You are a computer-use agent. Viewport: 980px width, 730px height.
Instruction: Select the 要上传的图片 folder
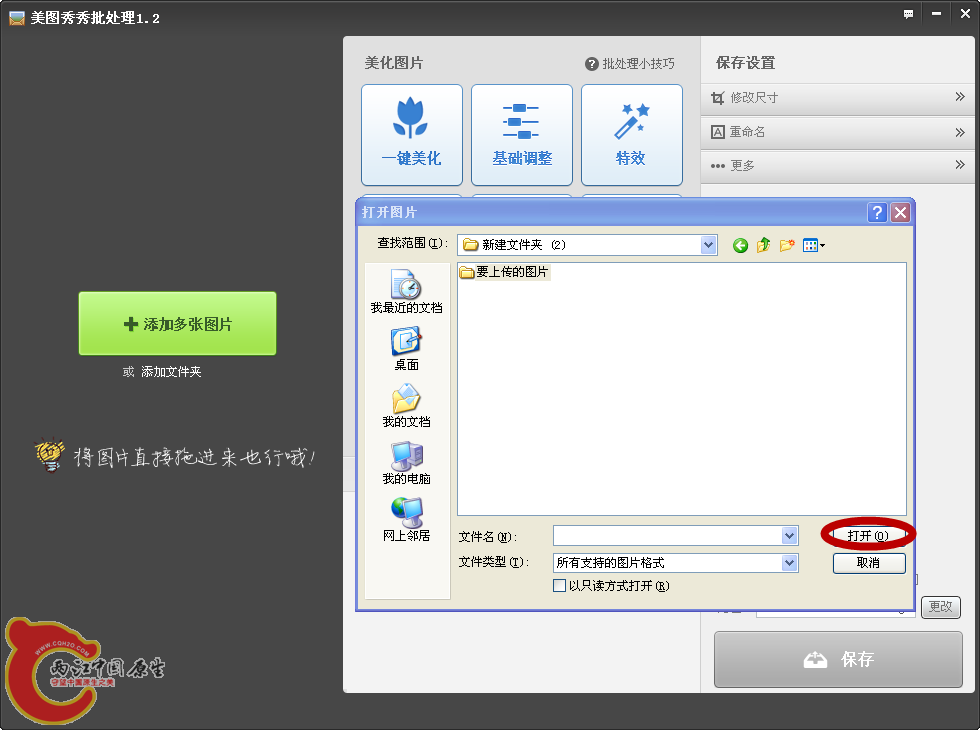tap(504, 272)
